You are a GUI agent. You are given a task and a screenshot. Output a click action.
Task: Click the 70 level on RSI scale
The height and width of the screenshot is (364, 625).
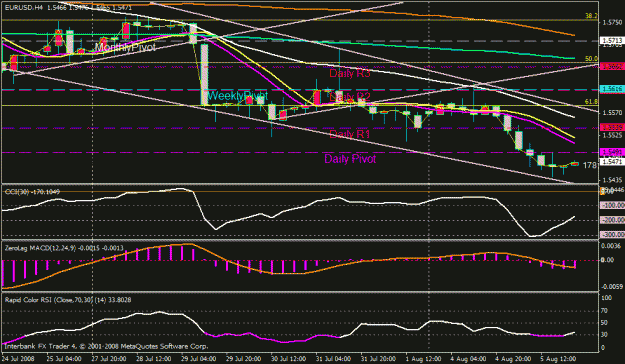pyautogui.click(x=605, y=311)
